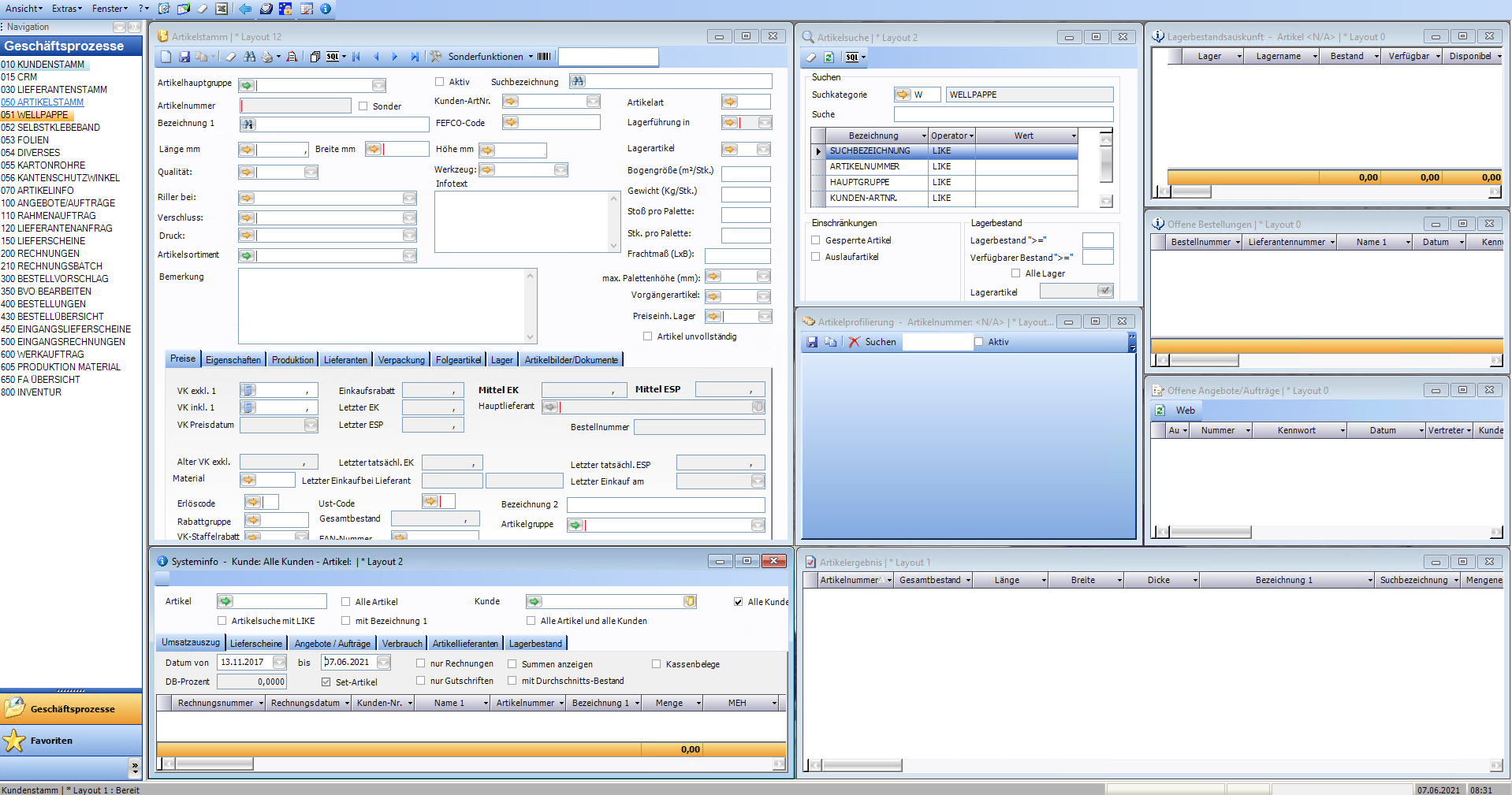
Task: Open the Artikelgruppe dropdown
Action: coord(758,526)
